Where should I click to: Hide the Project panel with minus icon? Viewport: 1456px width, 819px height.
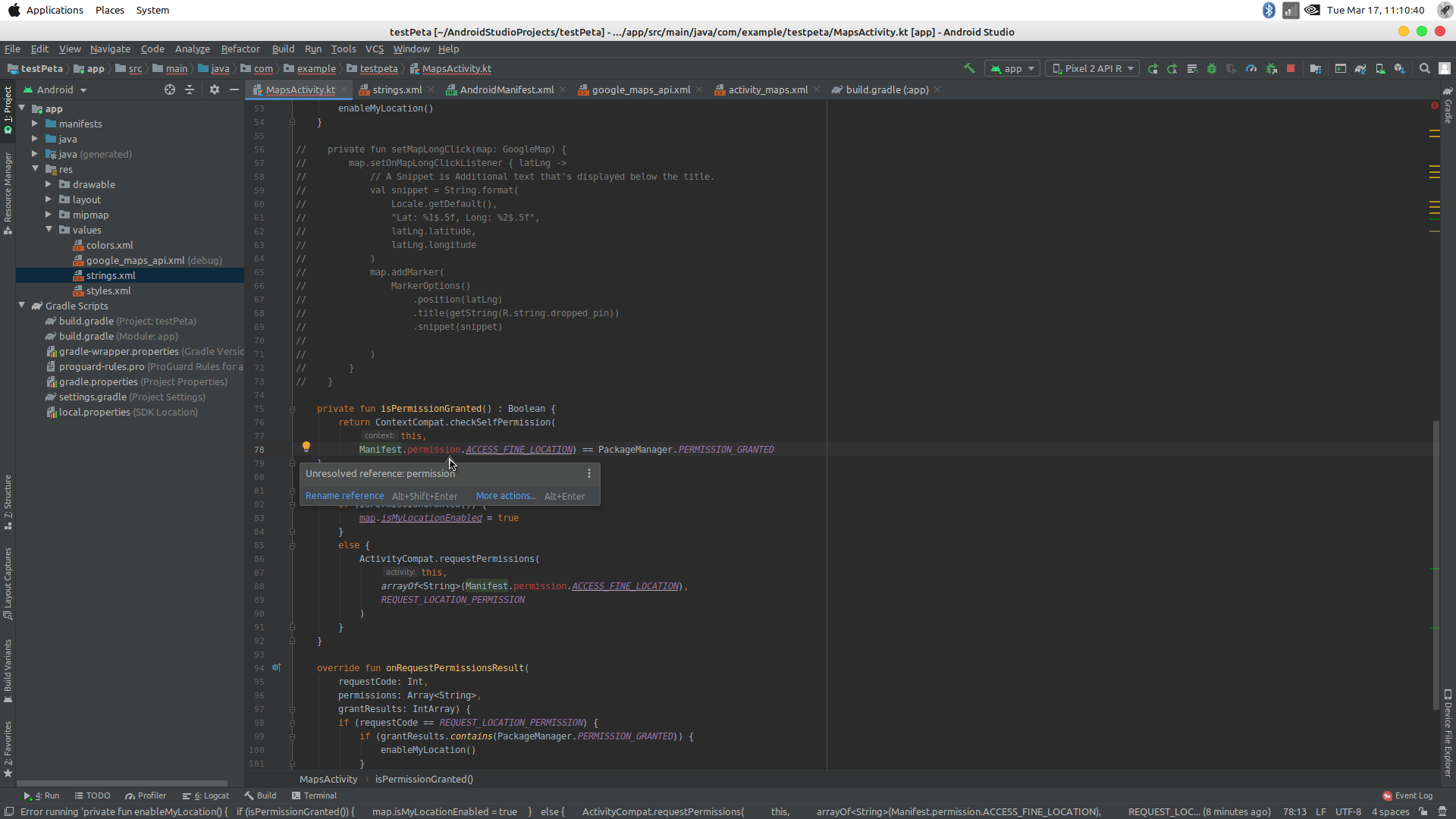coord(234,89)
